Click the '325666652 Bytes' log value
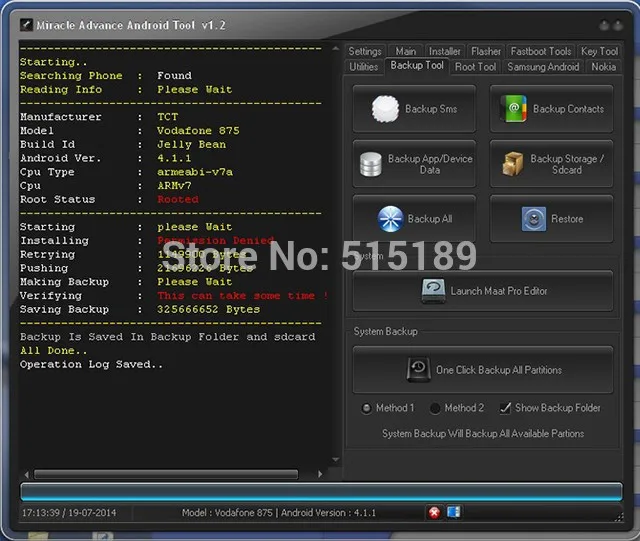The height and width of the screenshot is (541, 640). pyautogui.click(x=209, y=309)
